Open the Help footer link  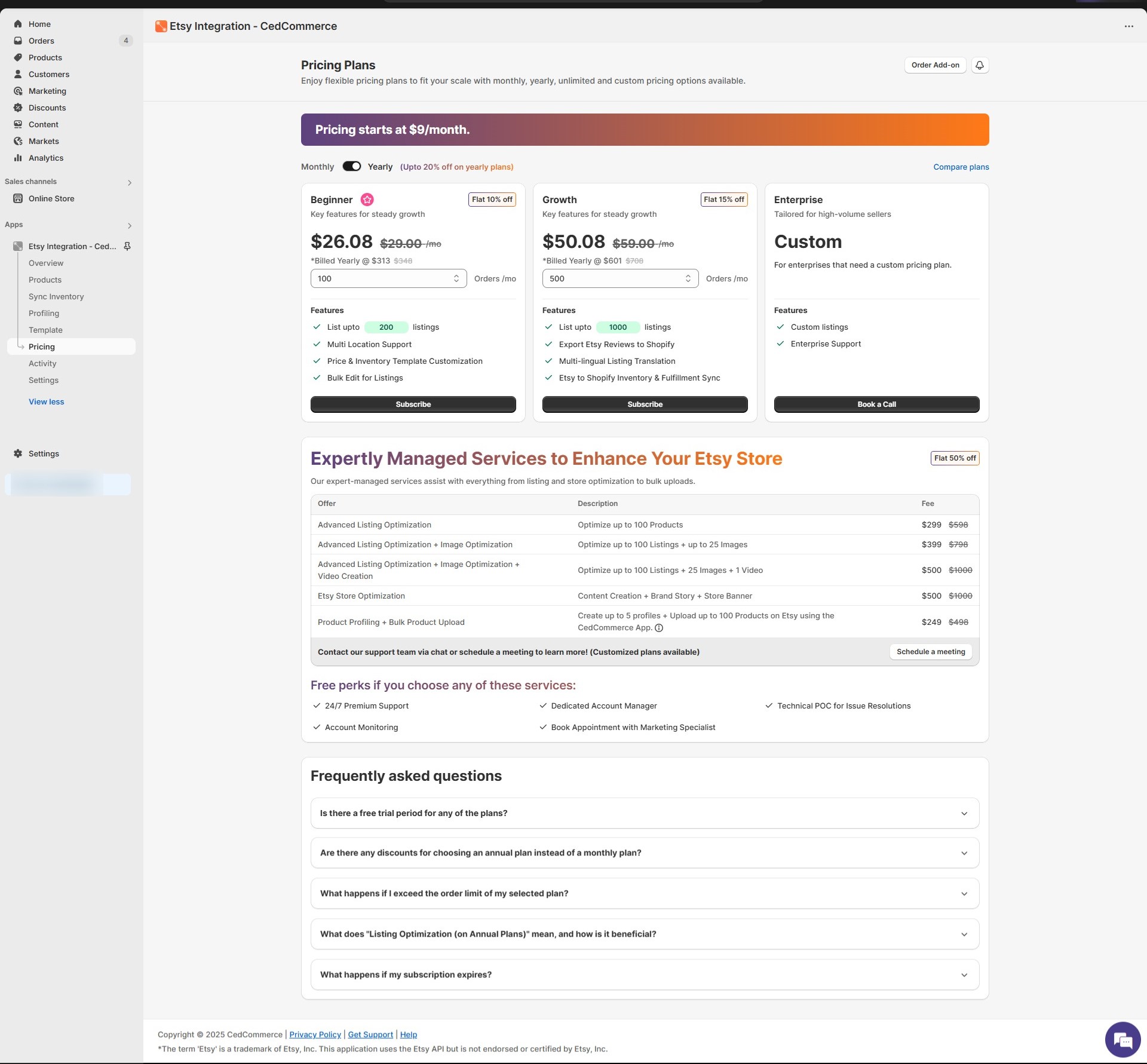409,1034
